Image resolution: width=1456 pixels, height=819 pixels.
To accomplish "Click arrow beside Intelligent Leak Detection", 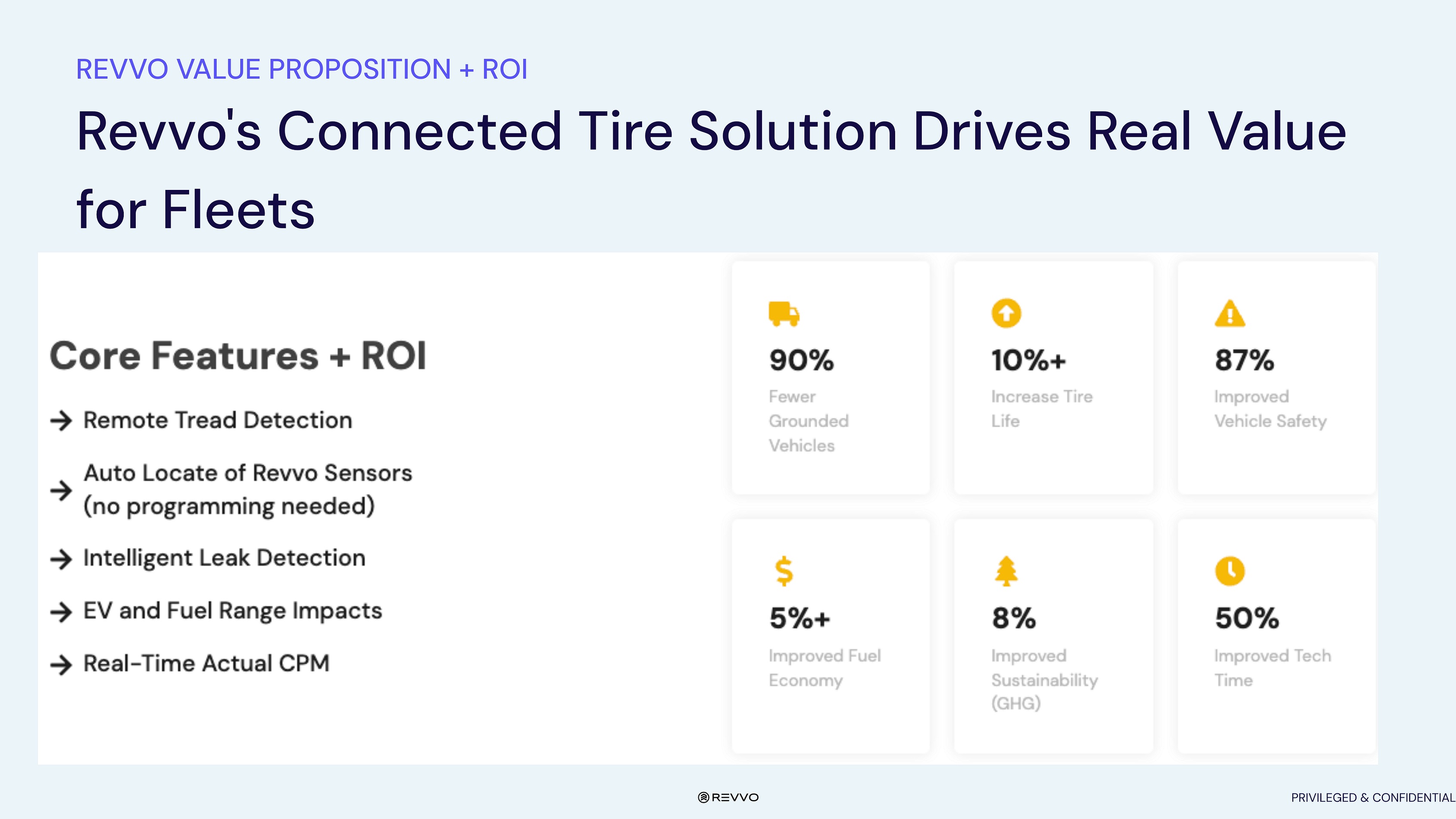I will tap(61, 559).
